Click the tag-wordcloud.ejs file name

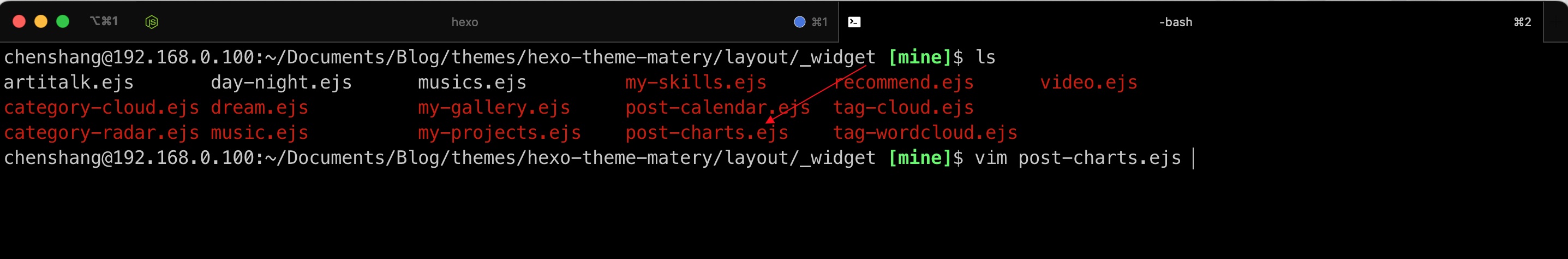(x=925, y=132)
